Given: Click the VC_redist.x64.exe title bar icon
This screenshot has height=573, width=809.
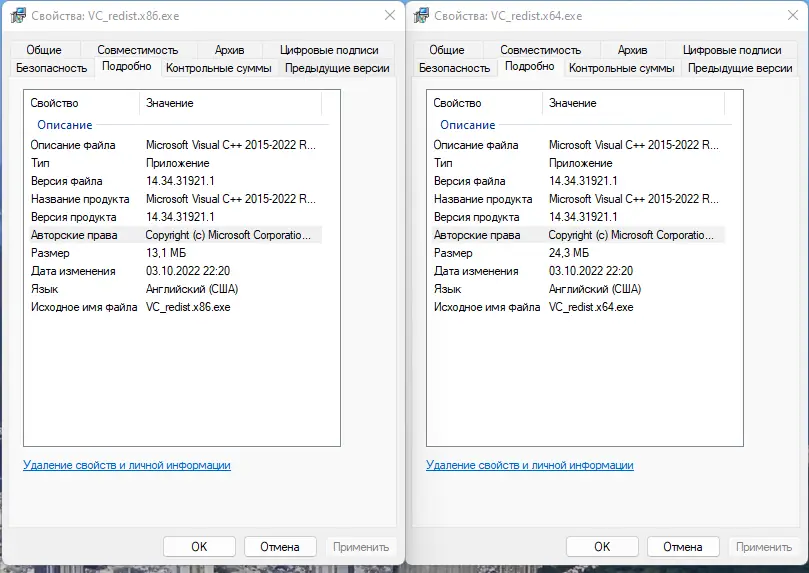Looking at the screenshot, I should (x=422, y=16).
